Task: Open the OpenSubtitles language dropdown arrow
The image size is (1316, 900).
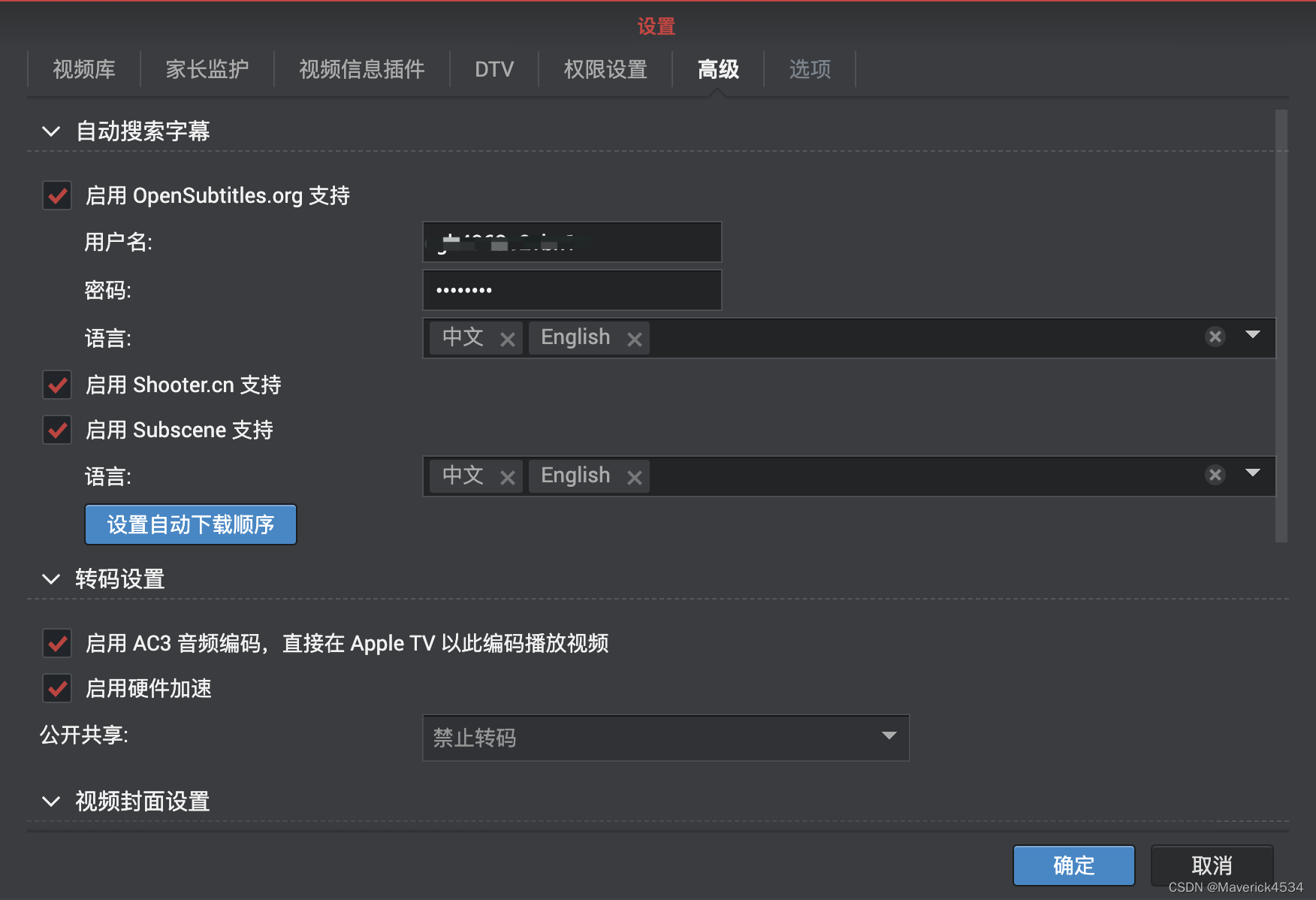Action: 1253,337
